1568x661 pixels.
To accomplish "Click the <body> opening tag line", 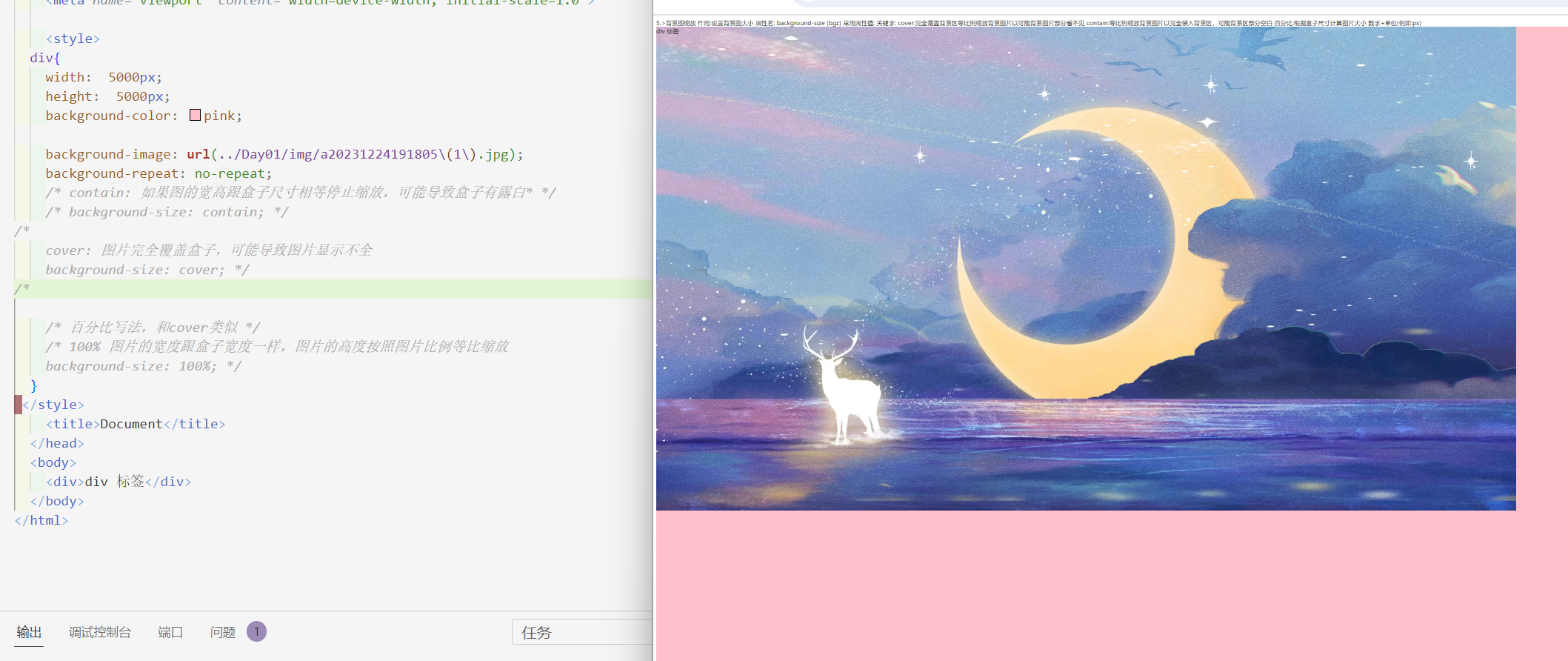I will [53, 462].
